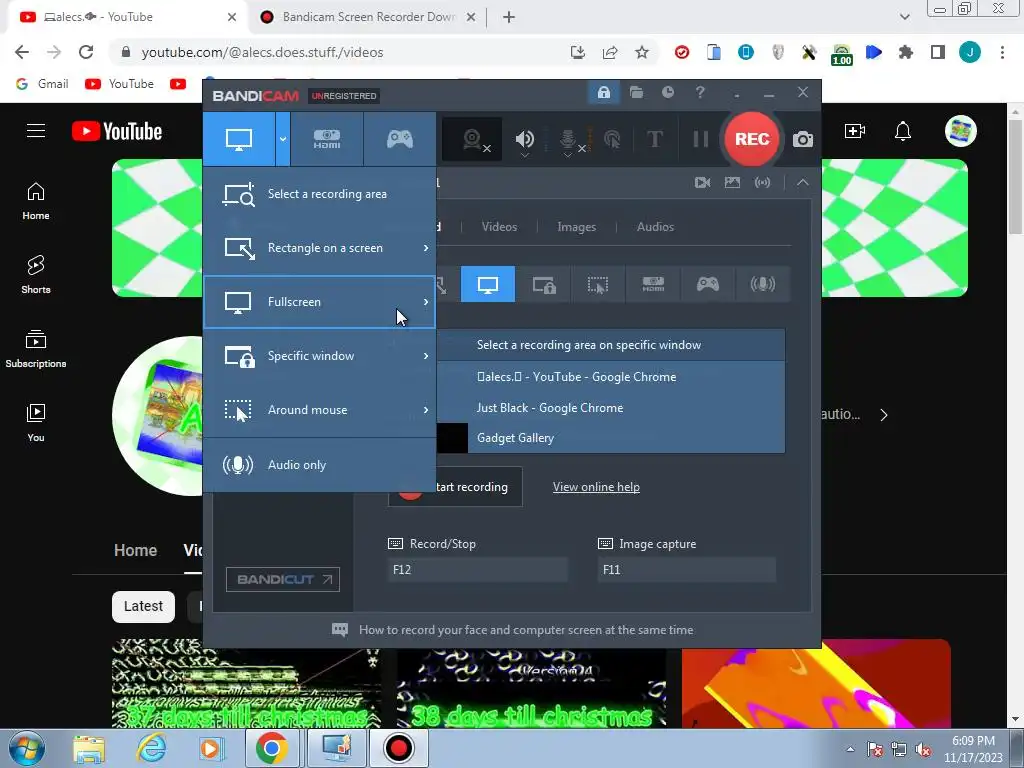Select the game recording tile in panel
This screenshot has width=1024, height=768.
point(708,284)
